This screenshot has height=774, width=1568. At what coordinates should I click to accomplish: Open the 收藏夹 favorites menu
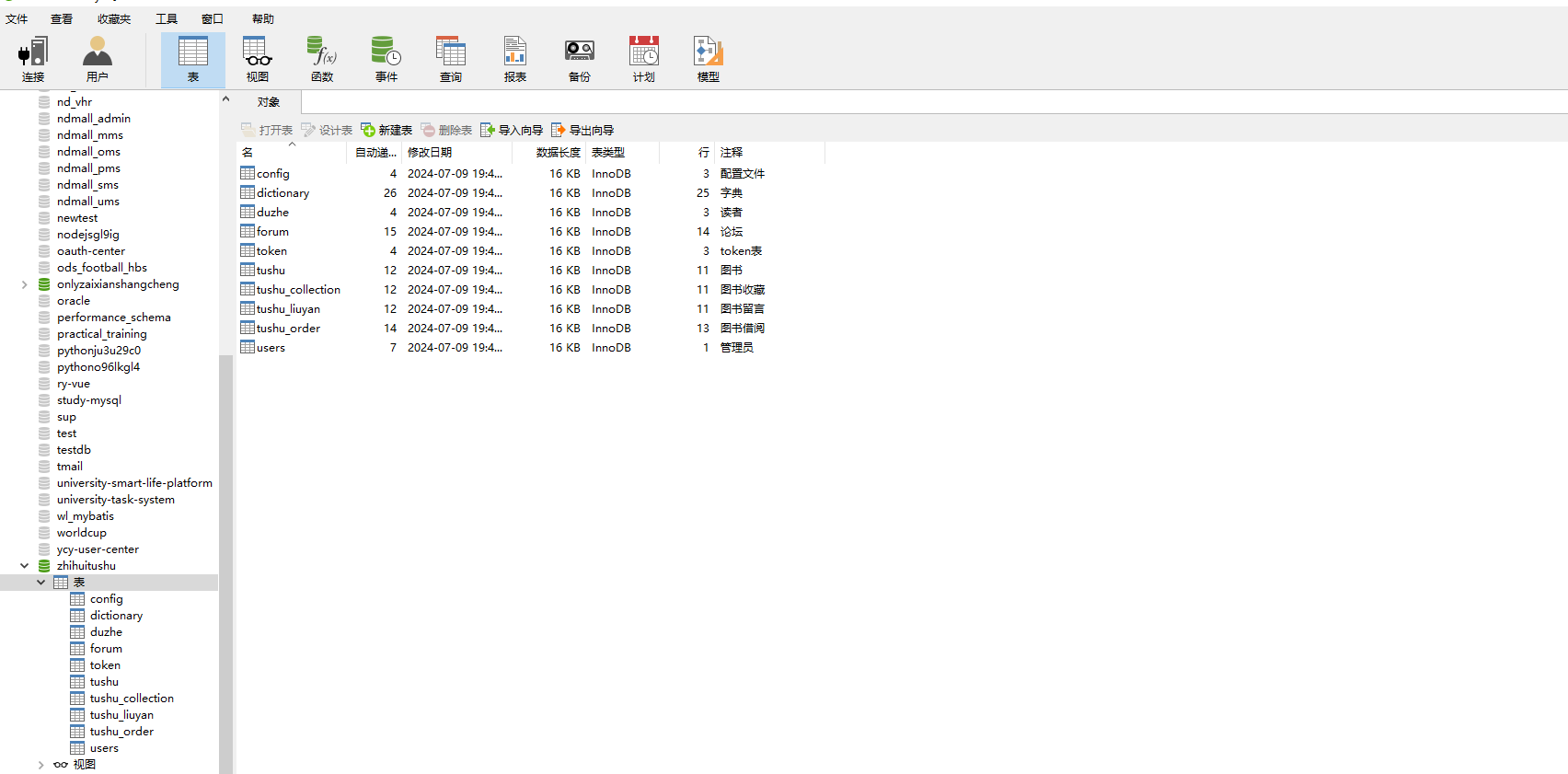(114, 18)
